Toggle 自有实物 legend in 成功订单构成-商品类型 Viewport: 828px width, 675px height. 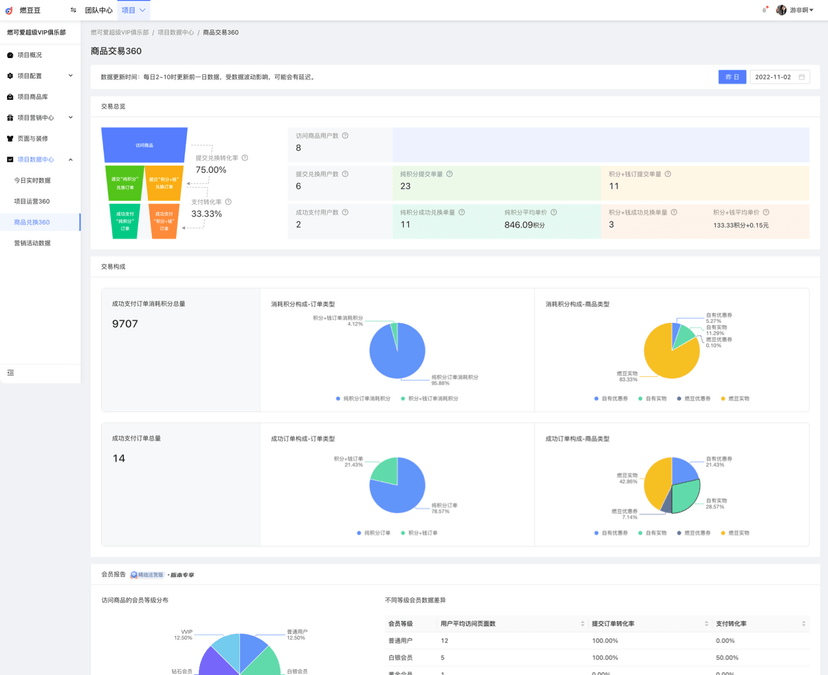pos(653,533)
